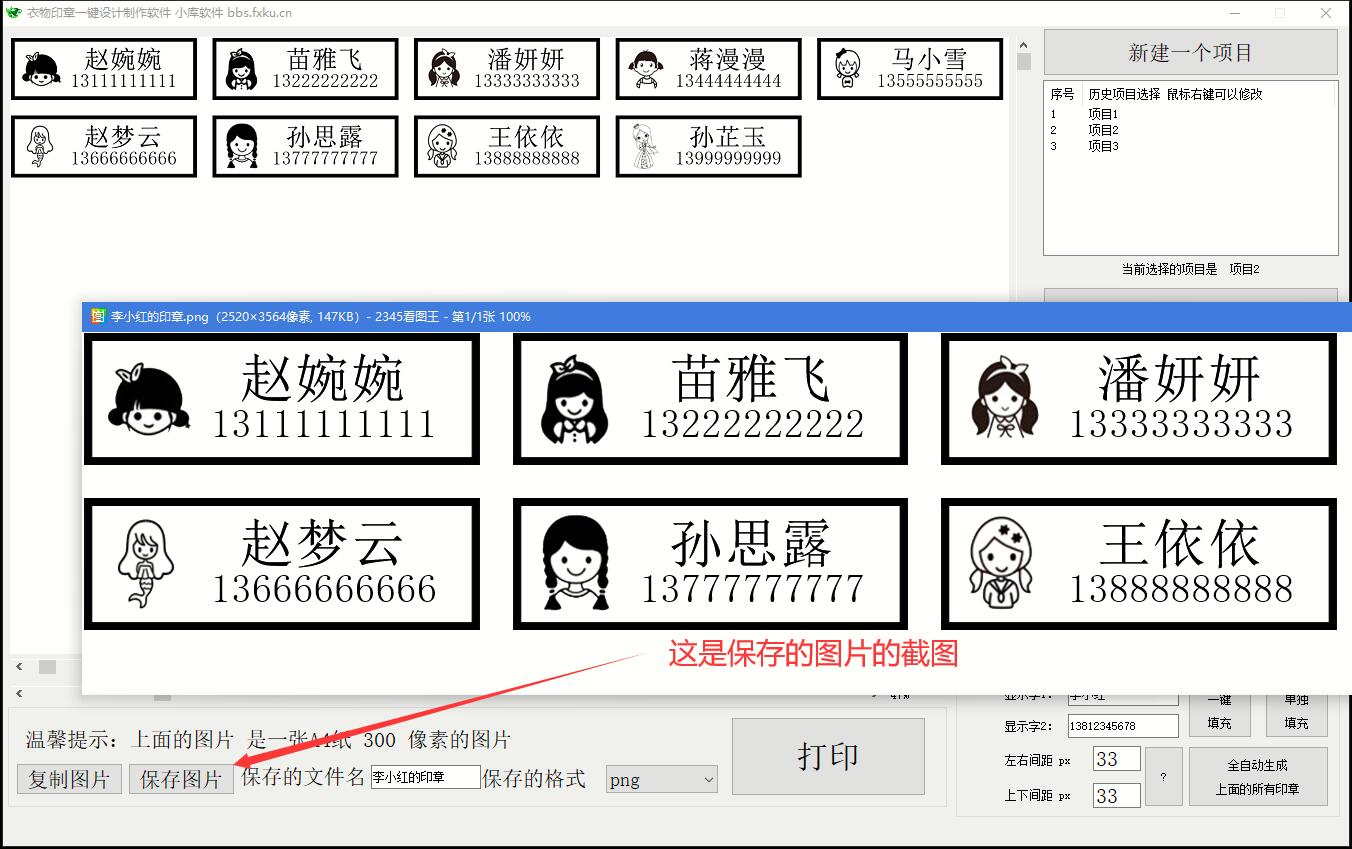Click the name 孙思露 in the image viewer
Image resolution: width=1352 pixels, height=849 pixels.
(x=751, y=543)
